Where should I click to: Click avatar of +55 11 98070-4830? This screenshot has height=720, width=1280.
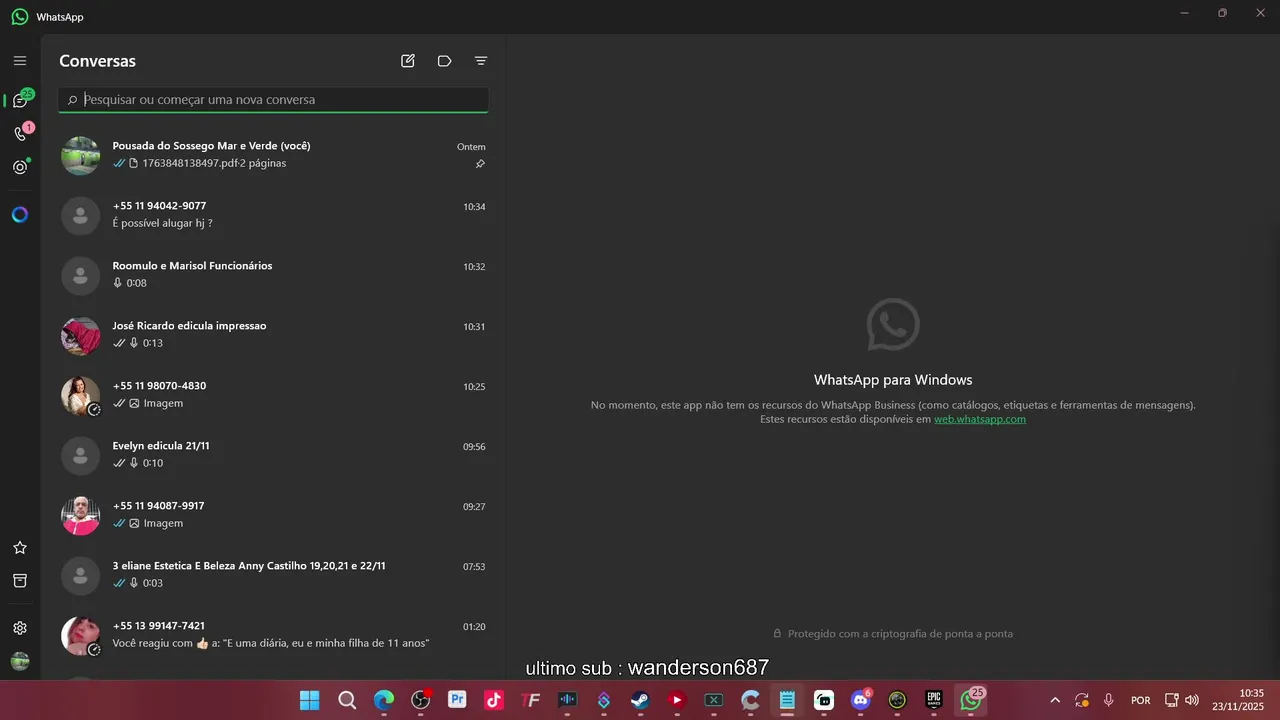(81, 396)
